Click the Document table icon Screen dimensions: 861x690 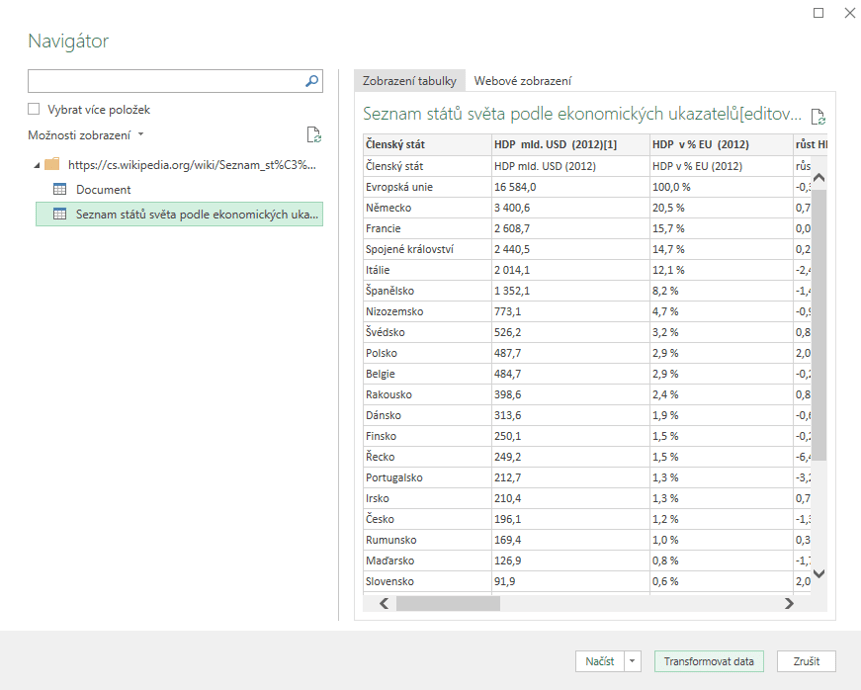point(59,190)
